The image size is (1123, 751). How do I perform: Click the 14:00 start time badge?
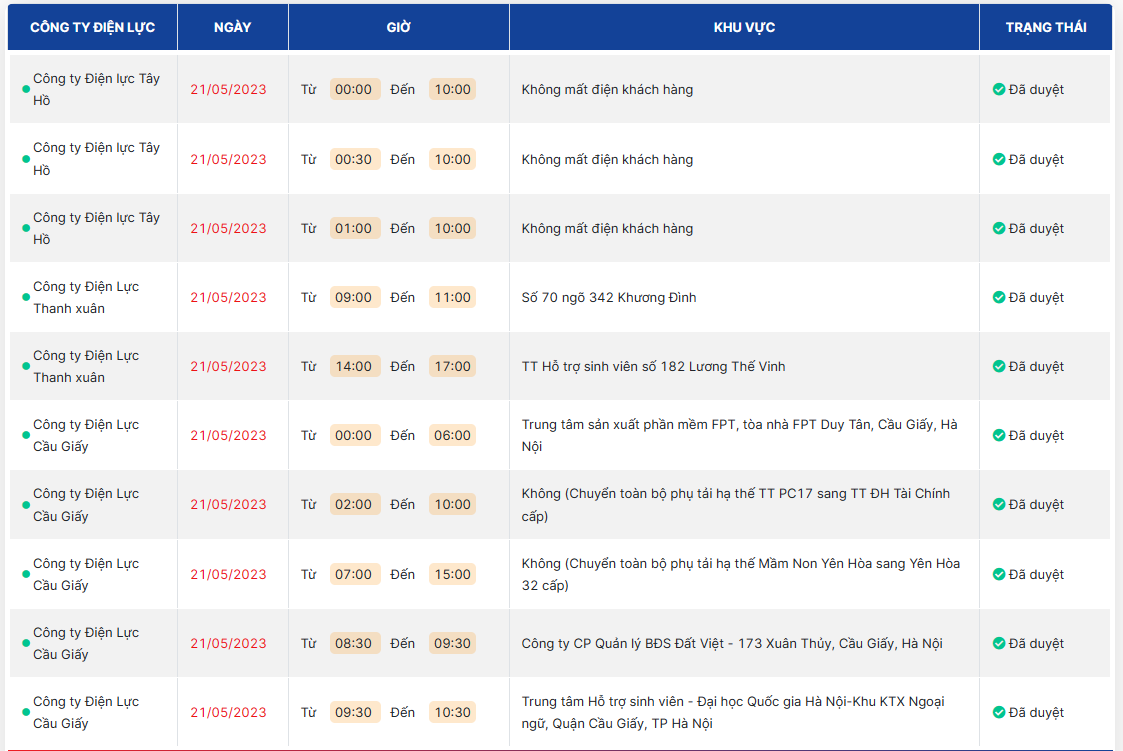(354, 366)
